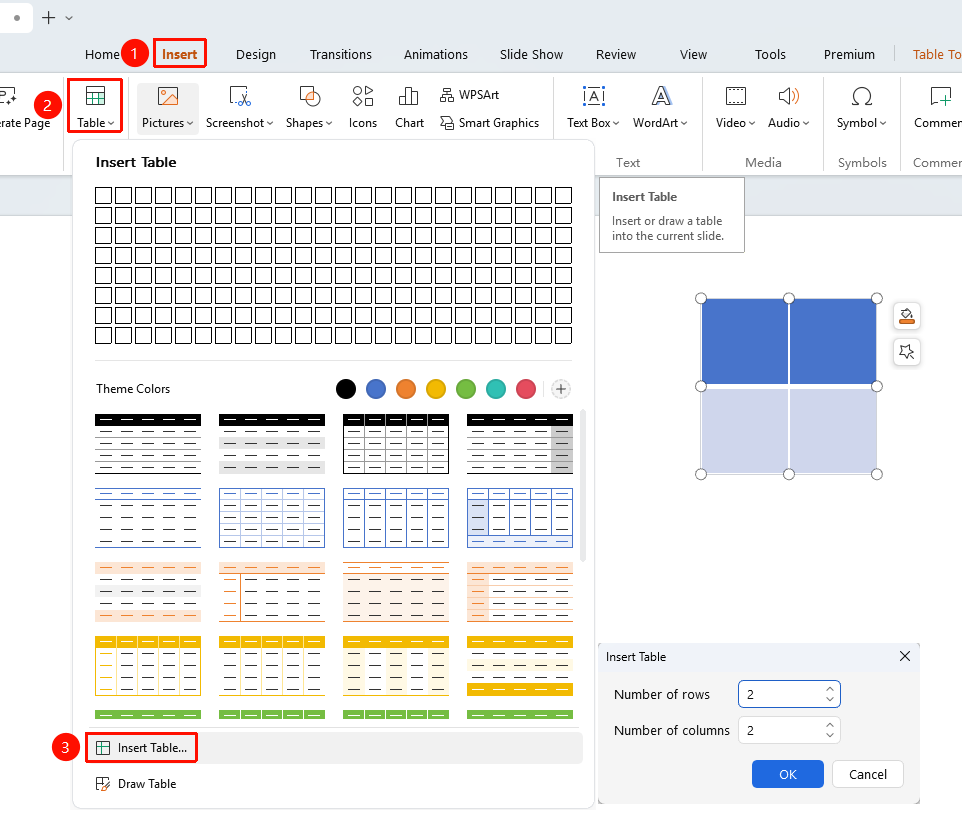Click the Number of columns field

coord(789,730)
